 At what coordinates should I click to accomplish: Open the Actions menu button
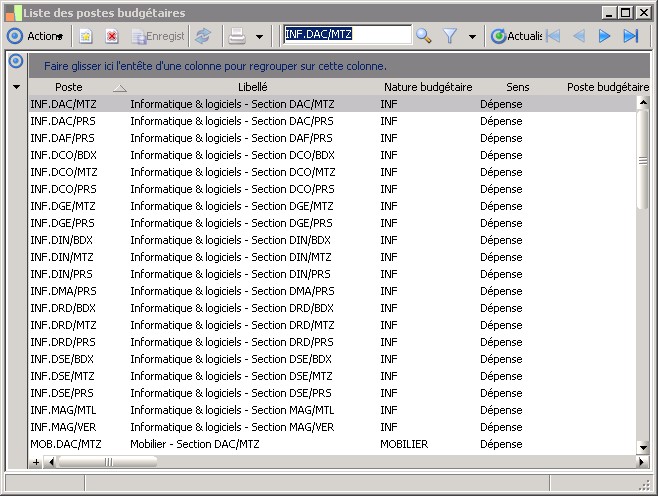35,36
